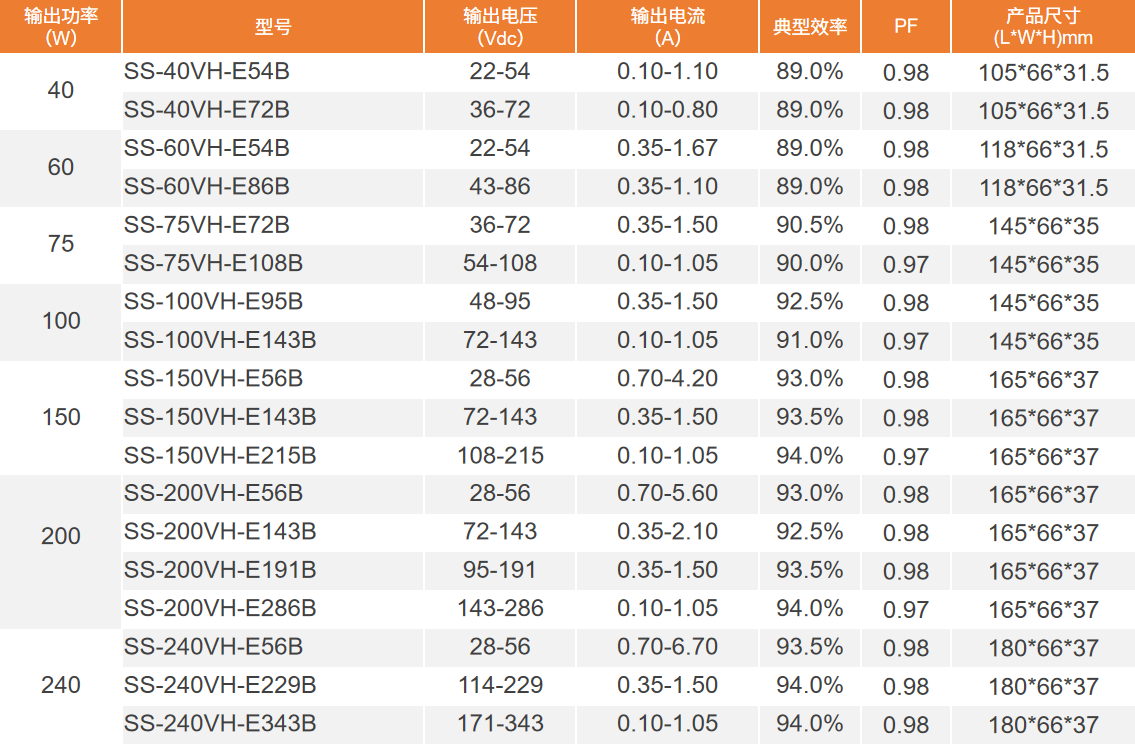Click the SS-100VH-E95B model cell
This screenshot has height=744, width=1135.
pos(213,302)
